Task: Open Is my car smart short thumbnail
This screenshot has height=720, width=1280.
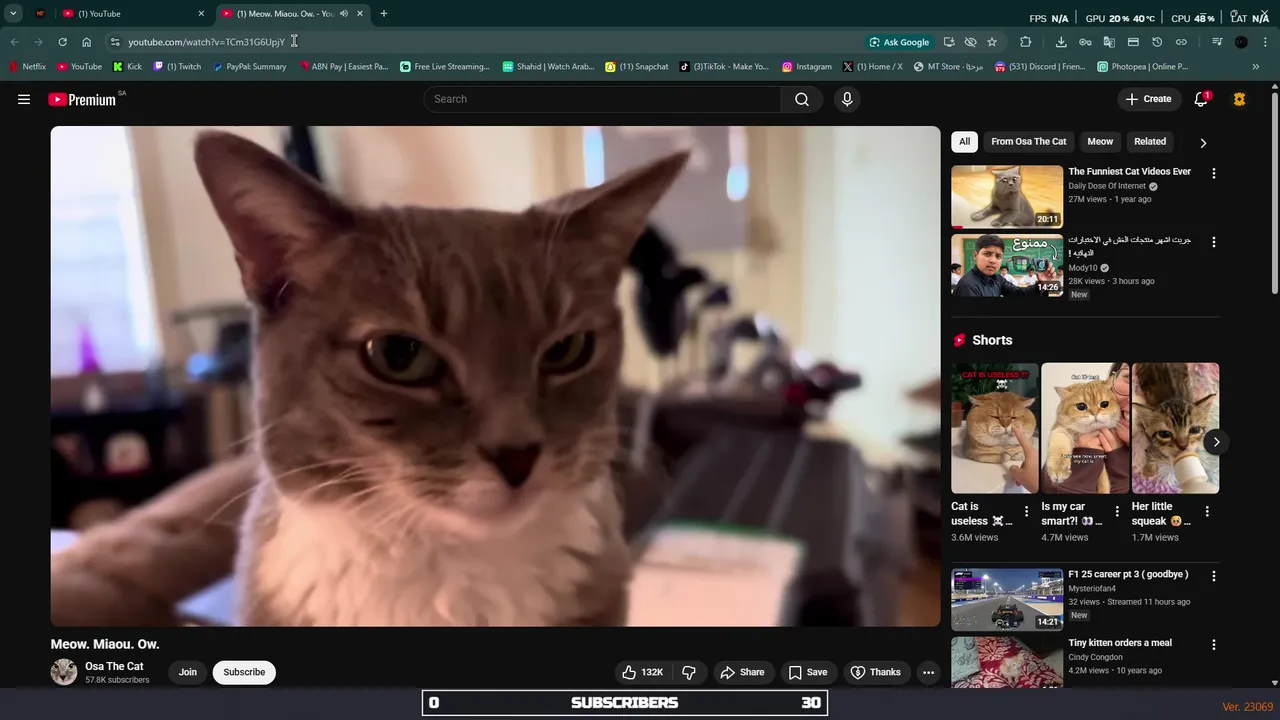Action: click(x=1085, y=428)
